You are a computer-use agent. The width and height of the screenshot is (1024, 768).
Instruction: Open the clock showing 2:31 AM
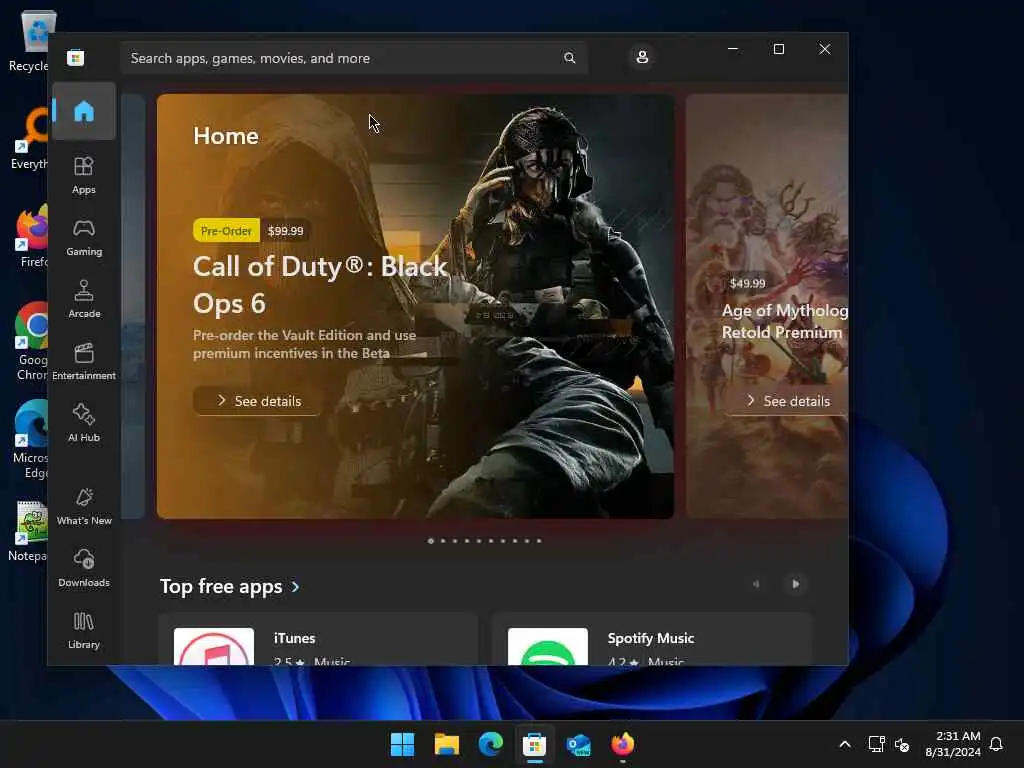click(x=953, y=744)
